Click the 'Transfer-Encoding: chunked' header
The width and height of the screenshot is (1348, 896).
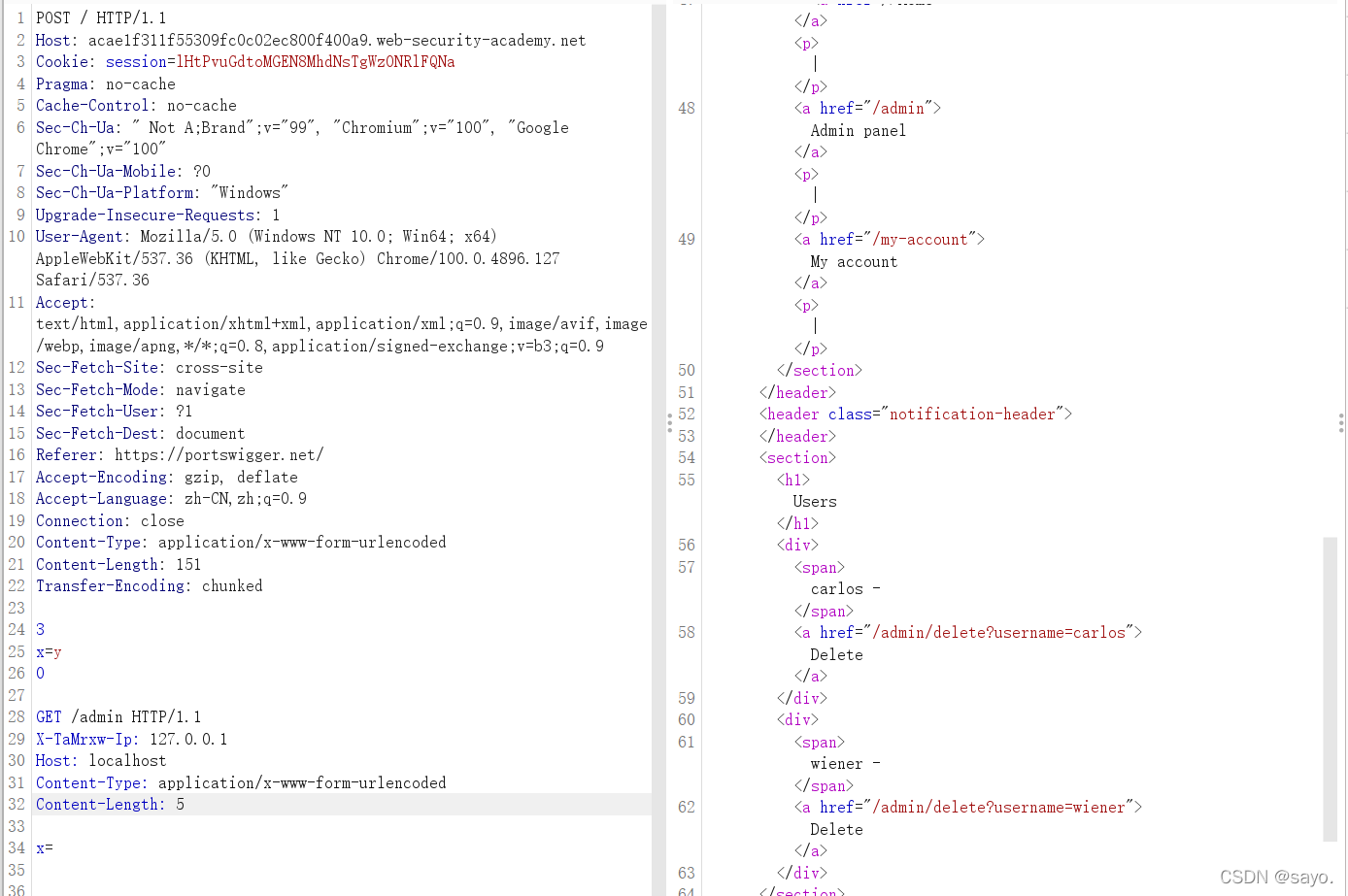[x=150, y=585]
